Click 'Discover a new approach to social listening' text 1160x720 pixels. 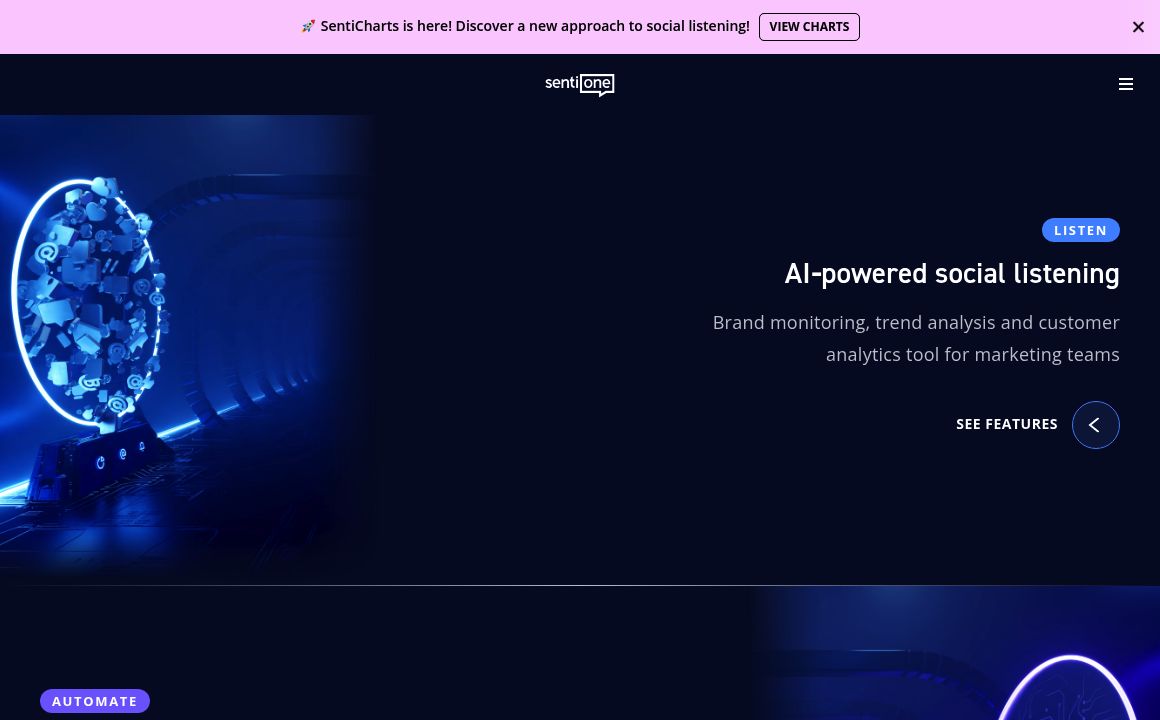point(602,27)
